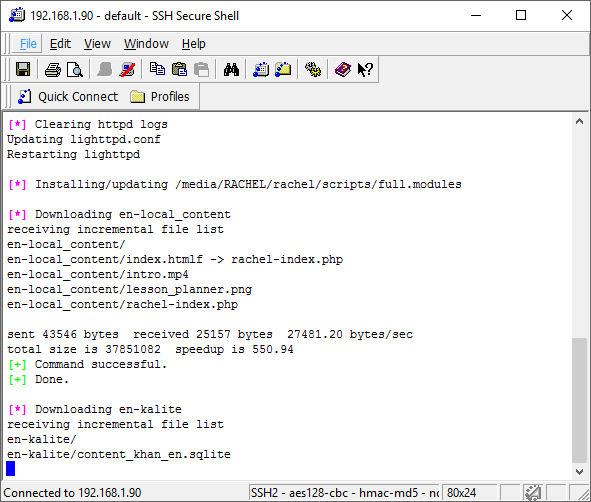Viewport: 591px width, 502px height.
Task: Open the Profiles dropdown
Action: tap(160, 97)
